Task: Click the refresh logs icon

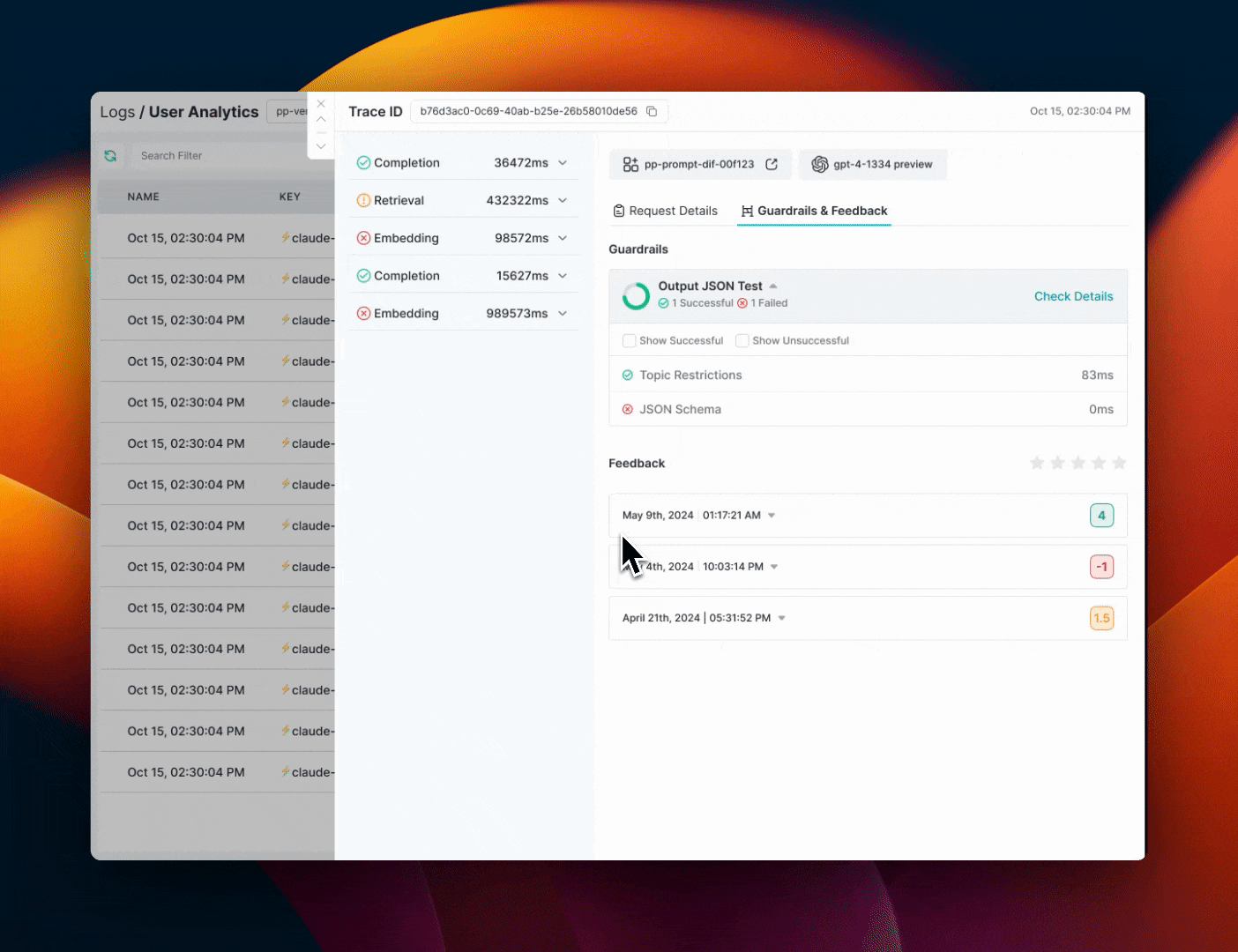Action: 110,155
